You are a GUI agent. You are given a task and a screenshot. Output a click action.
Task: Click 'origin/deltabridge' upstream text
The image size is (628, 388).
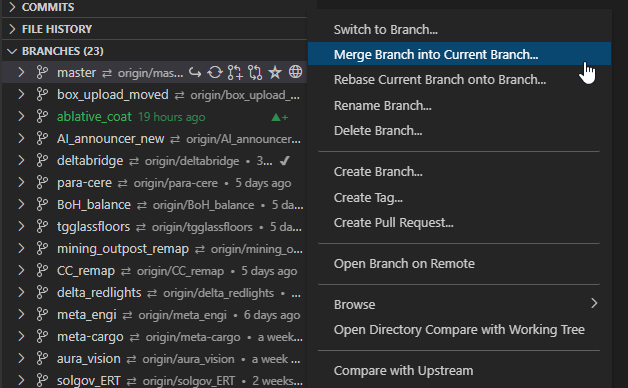pos(192,161)
